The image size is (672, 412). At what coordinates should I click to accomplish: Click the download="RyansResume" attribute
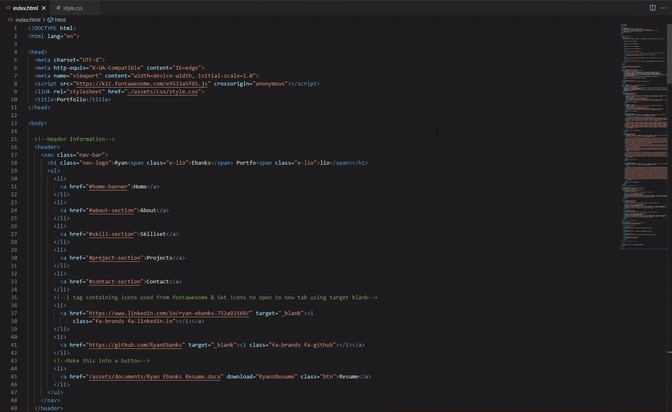coord(261,376)
